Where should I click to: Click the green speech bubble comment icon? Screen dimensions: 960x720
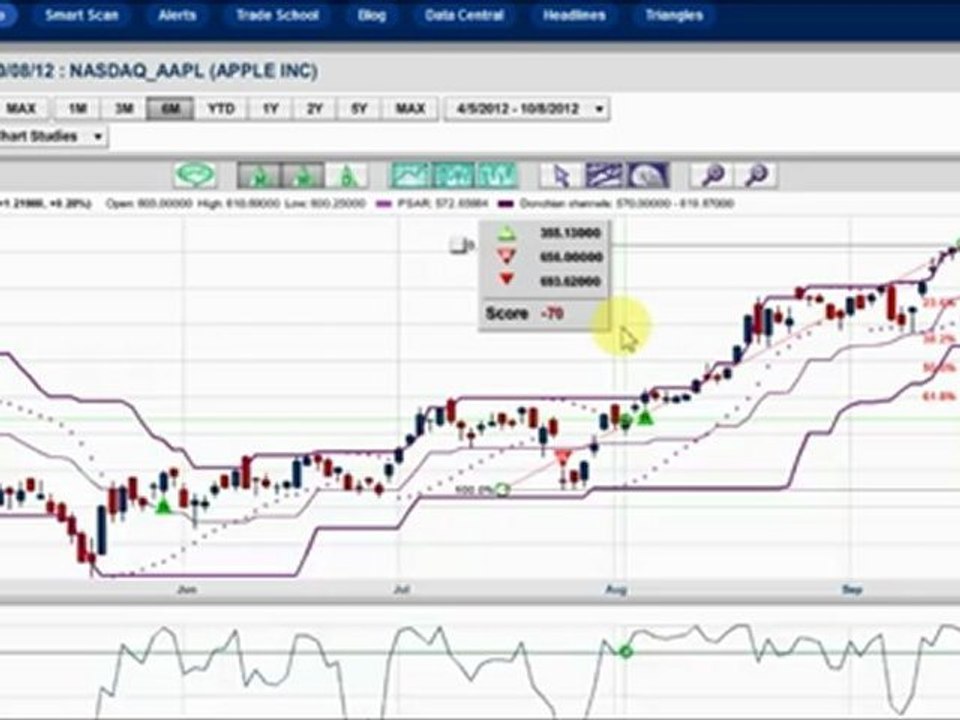(x=195, y=175)
